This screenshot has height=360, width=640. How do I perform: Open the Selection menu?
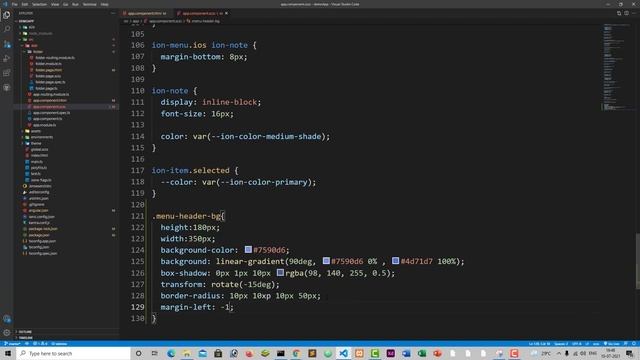tap(39, 4)
